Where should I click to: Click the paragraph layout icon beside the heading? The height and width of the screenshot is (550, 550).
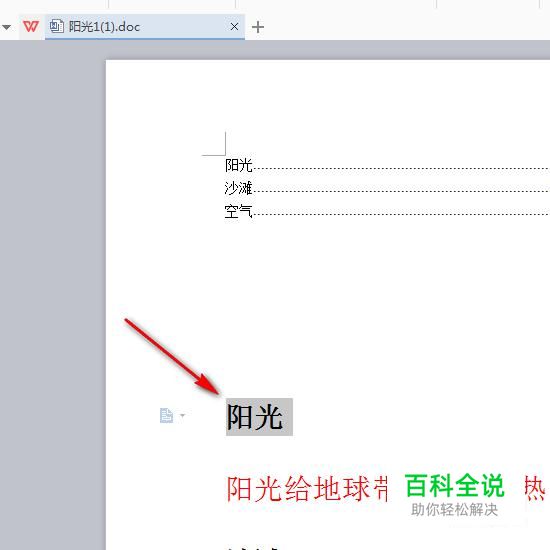166,416
